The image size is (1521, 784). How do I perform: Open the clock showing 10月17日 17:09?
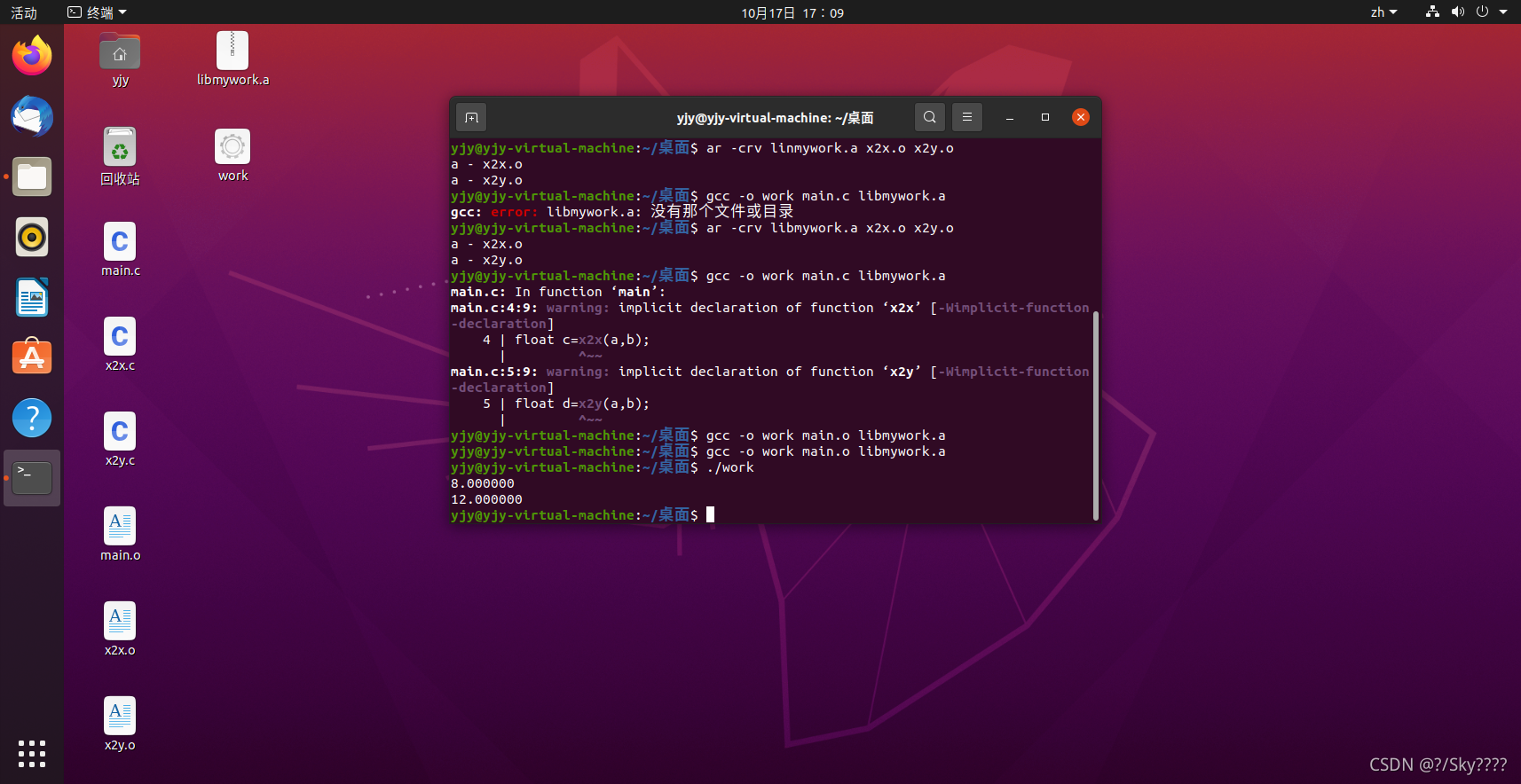(792, 12)
